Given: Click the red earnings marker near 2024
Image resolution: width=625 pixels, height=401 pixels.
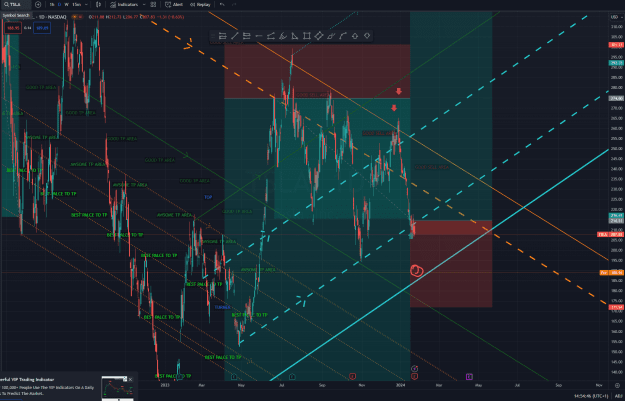Looking at the screenshot, I should point(414,376).
